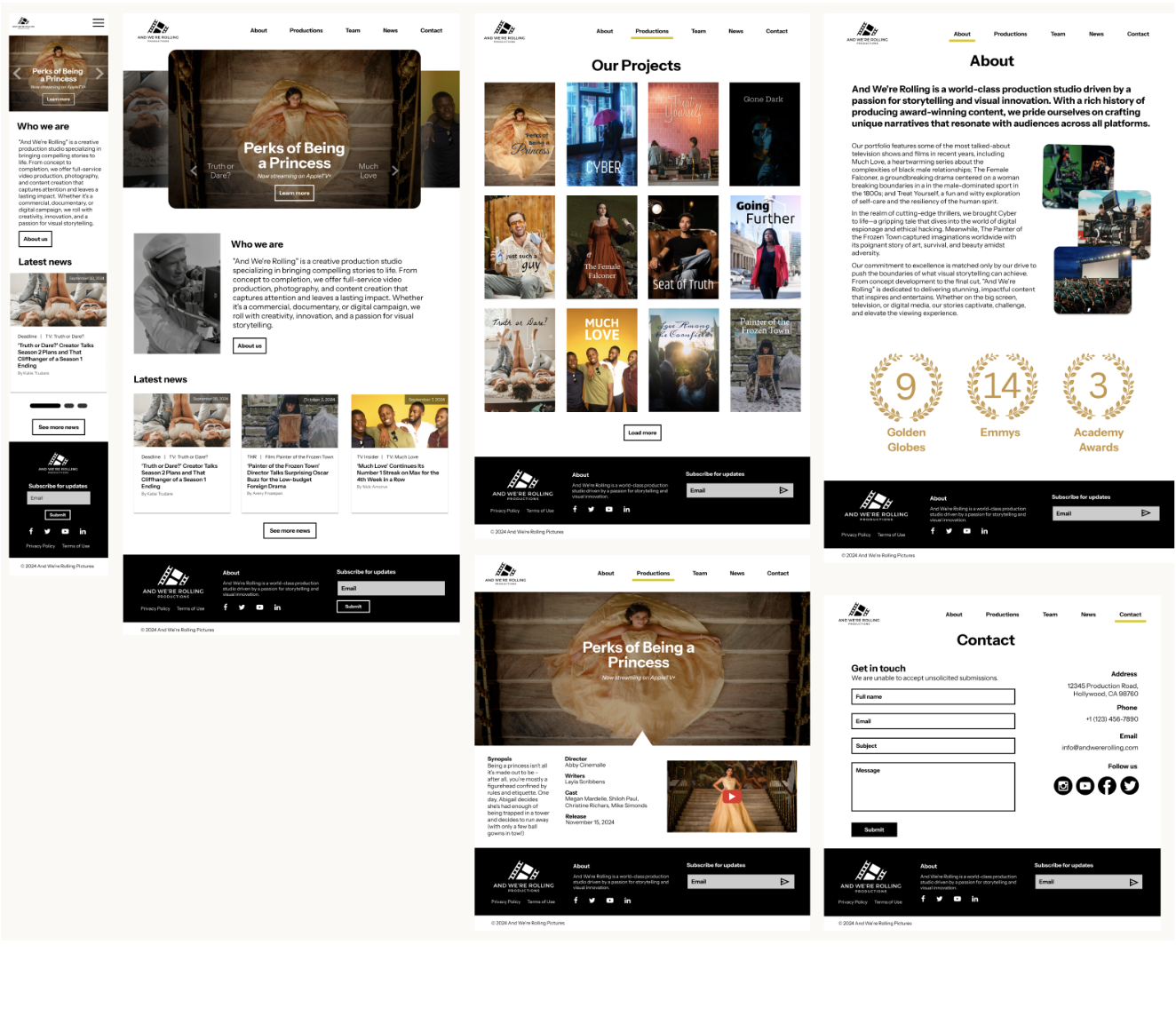Screen dimensions: 1176x1016
Task: Click right arrow on home page hero carousel
Action: (395, 171)
